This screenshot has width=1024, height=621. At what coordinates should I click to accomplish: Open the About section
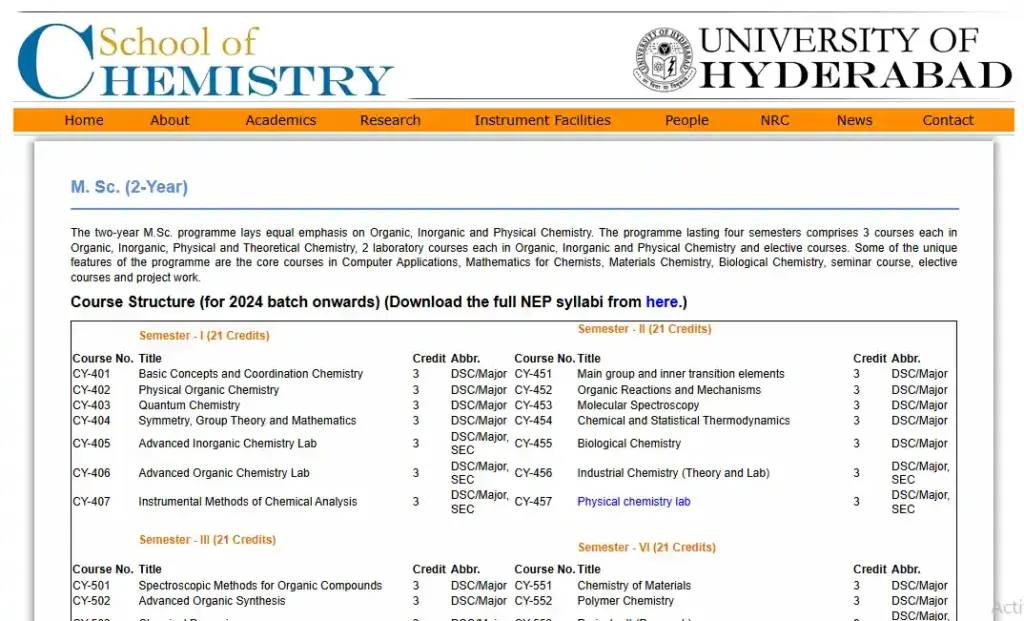(x=168, y=120)
